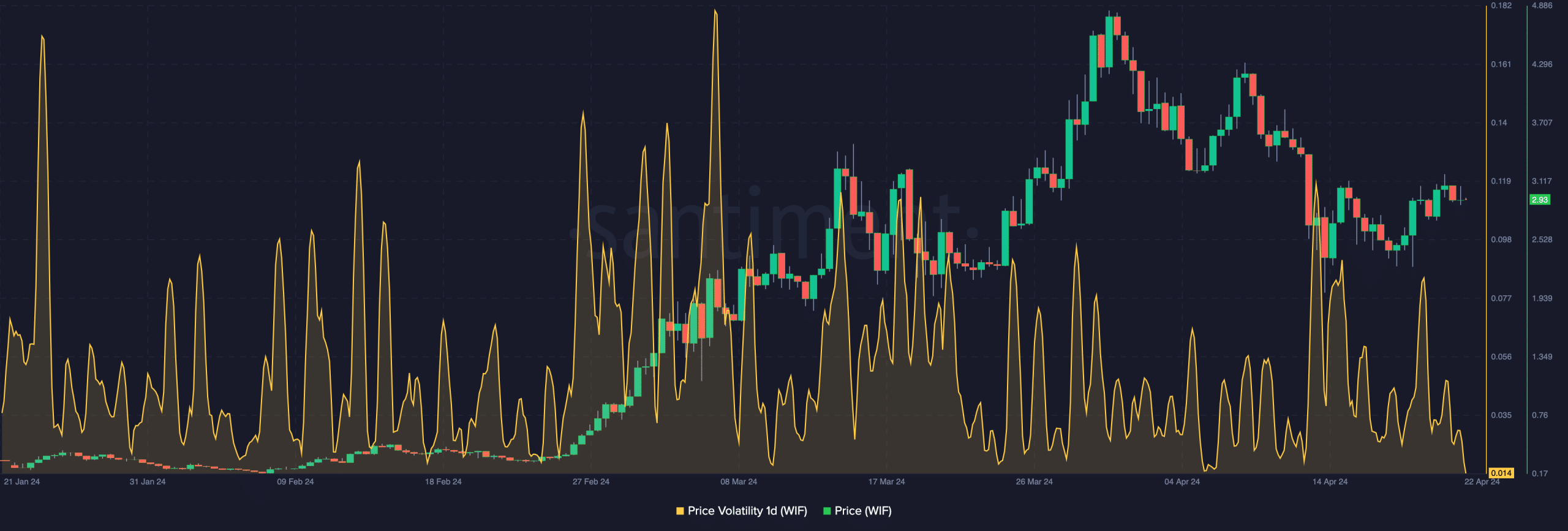Image resolution: width=1568 pixels, height=531 pixels.
Task: Click the 4.296 price axis value
Action: coord(1542,64)
